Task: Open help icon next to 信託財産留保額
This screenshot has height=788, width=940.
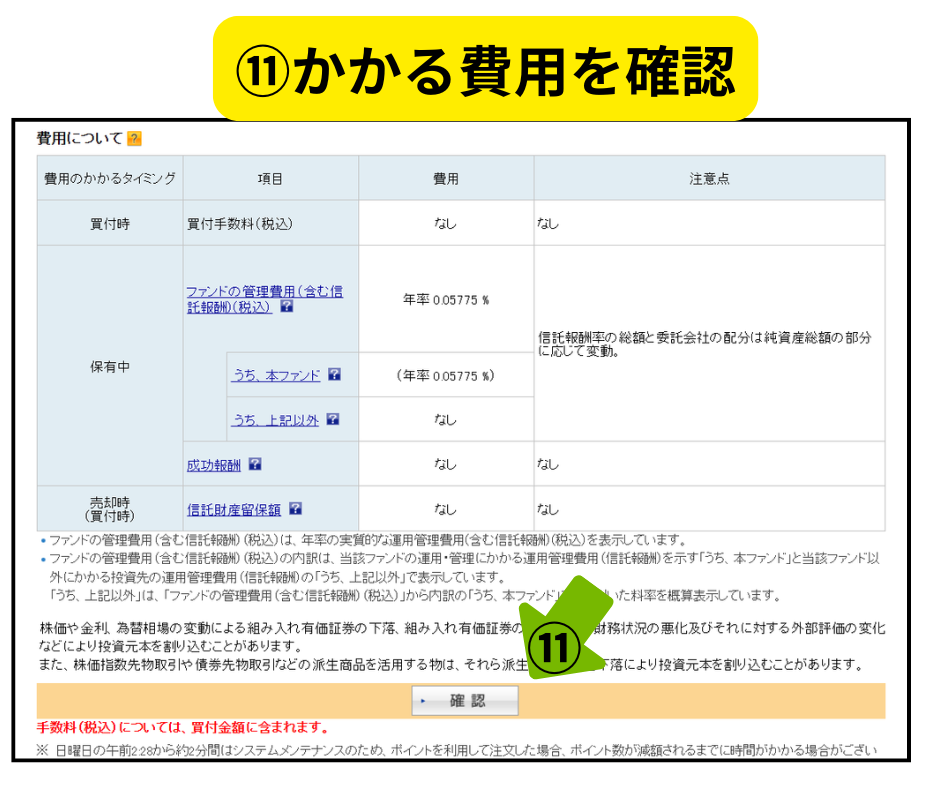Action: point(295,509)
